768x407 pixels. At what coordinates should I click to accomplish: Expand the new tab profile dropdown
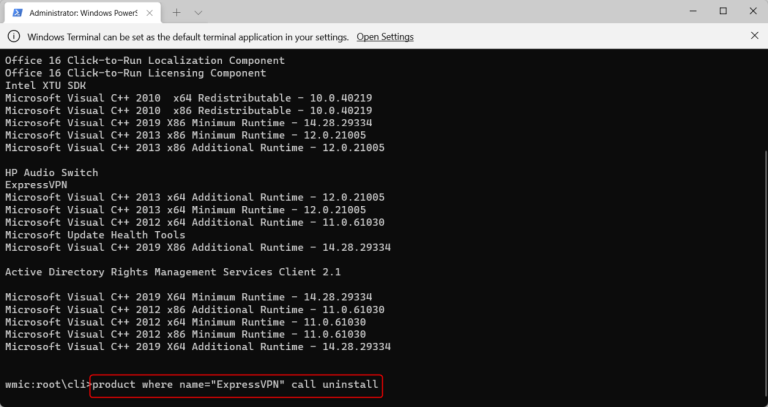coord(198,13)
